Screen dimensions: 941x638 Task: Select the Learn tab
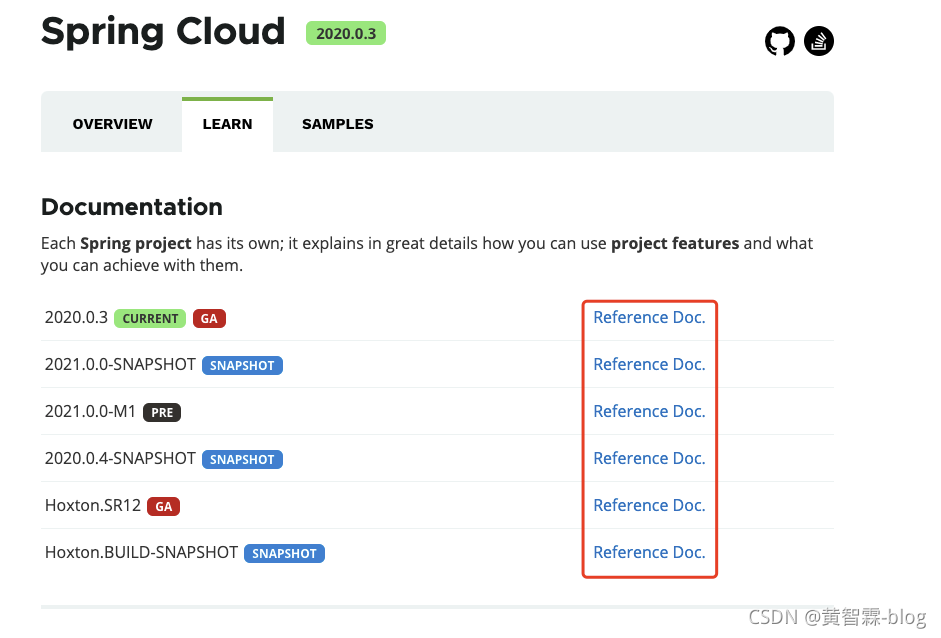point(227,124)
